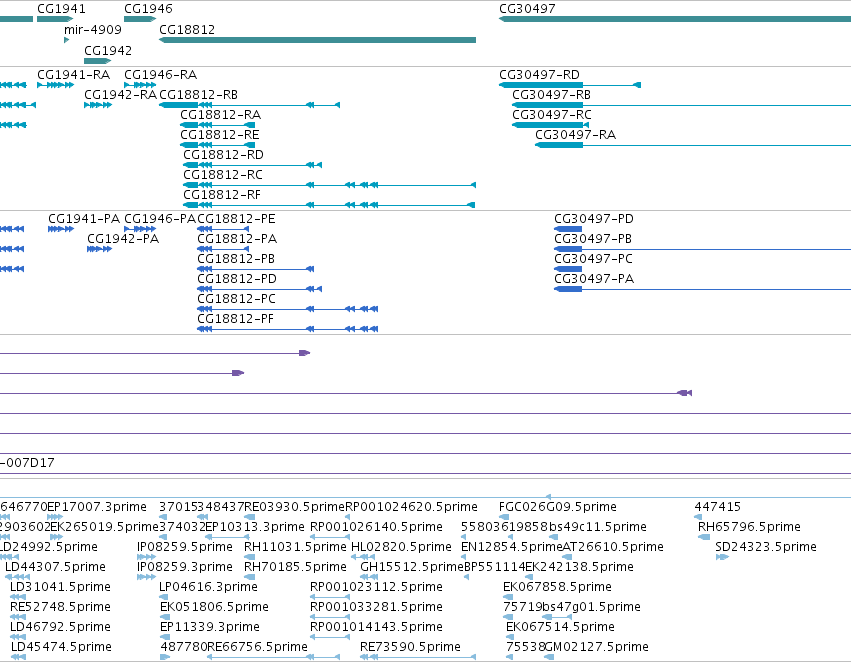Viewport: 851px width, 662px height.
Task: Select EST LD24992.5prime
Action: click(x=49, y=547)
